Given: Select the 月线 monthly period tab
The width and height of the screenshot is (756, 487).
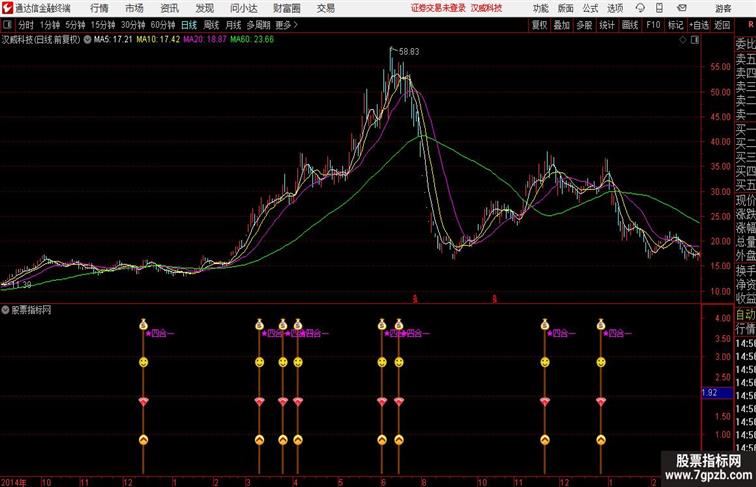Looking at the screenshot, I should 233,25.
